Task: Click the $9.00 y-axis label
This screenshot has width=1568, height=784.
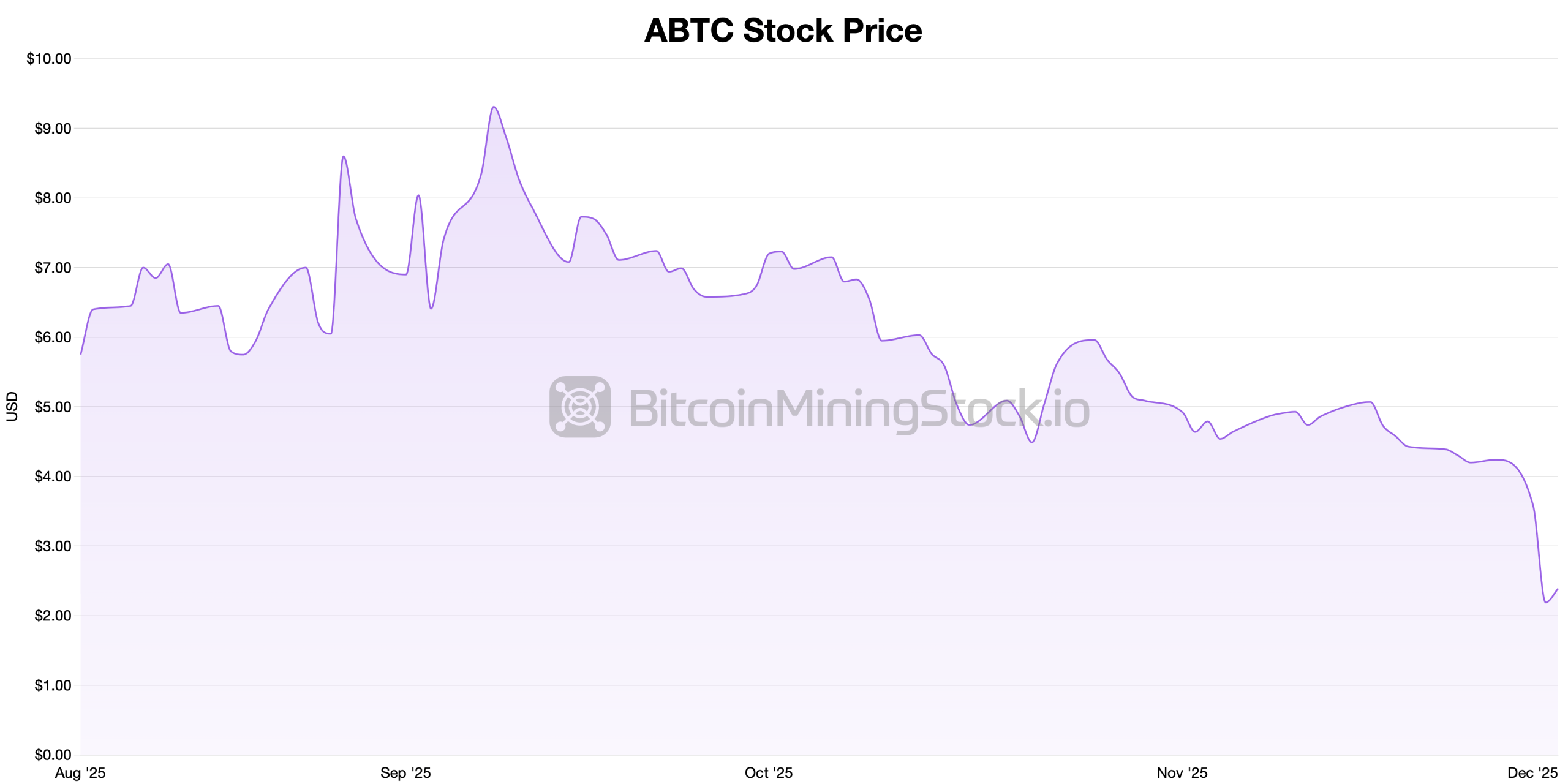Action: pyautogui.click(x=53, y=129)
